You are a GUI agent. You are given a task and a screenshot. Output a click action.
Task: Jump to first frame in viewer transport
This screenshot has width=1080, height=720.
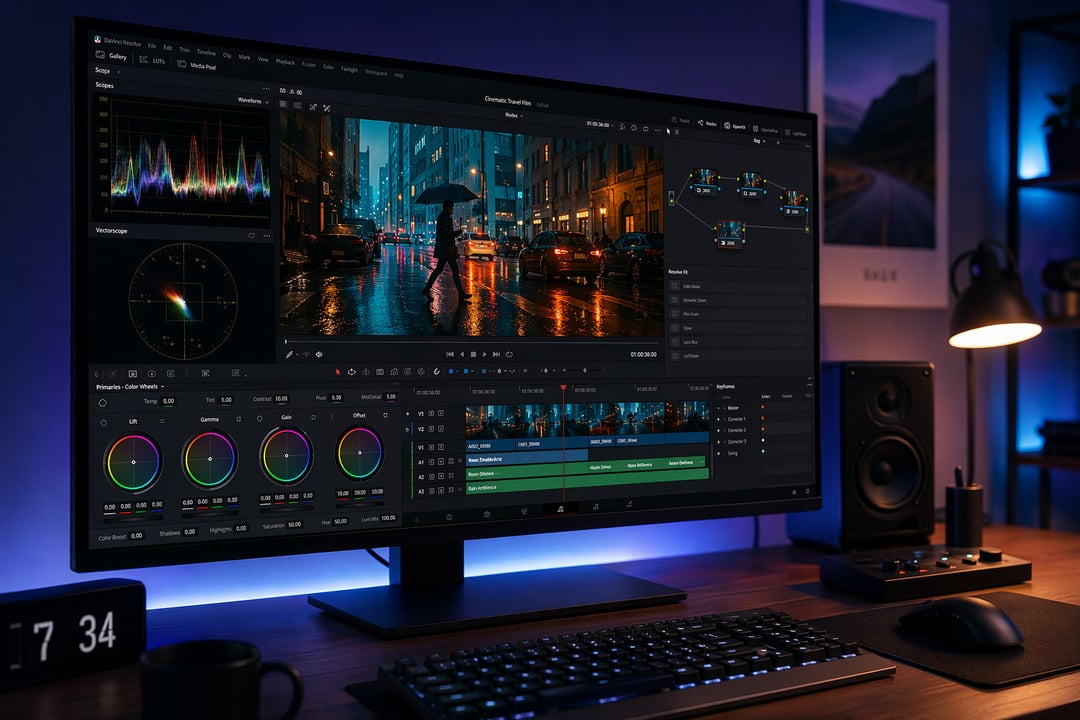point(450,354)
